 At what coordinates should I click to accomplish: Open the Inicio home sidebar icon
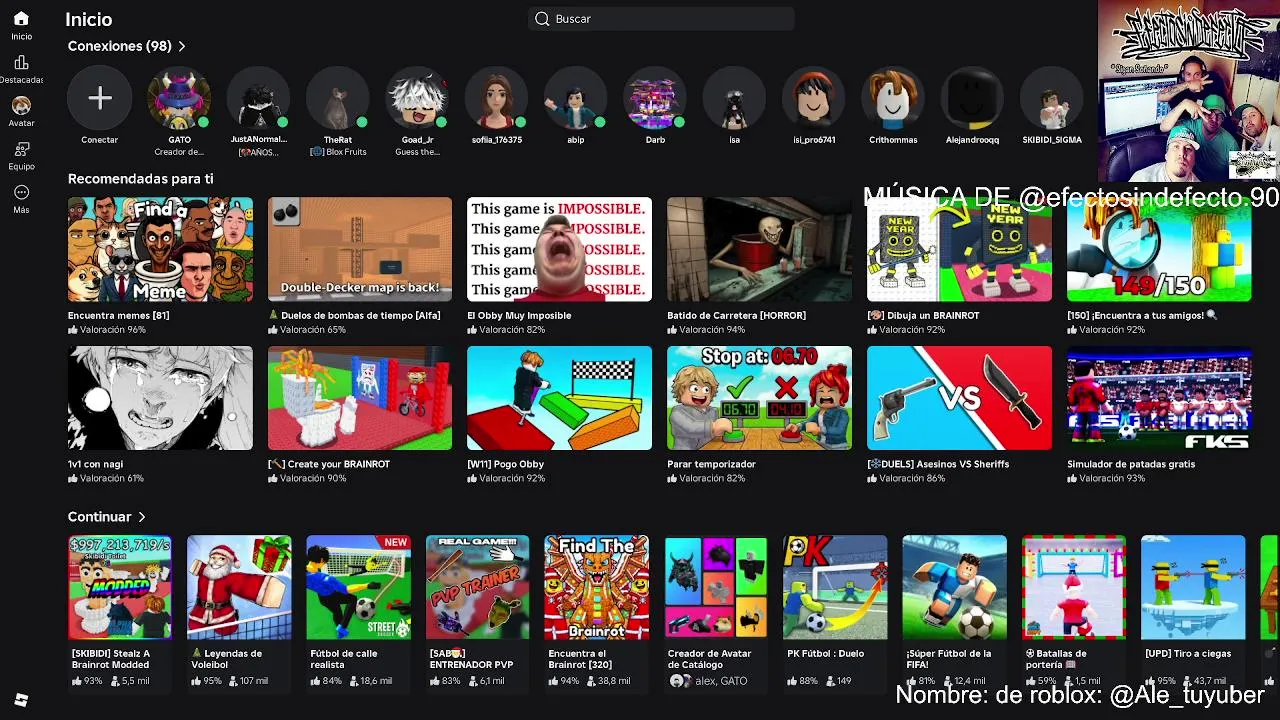click(x=21, y=19)
